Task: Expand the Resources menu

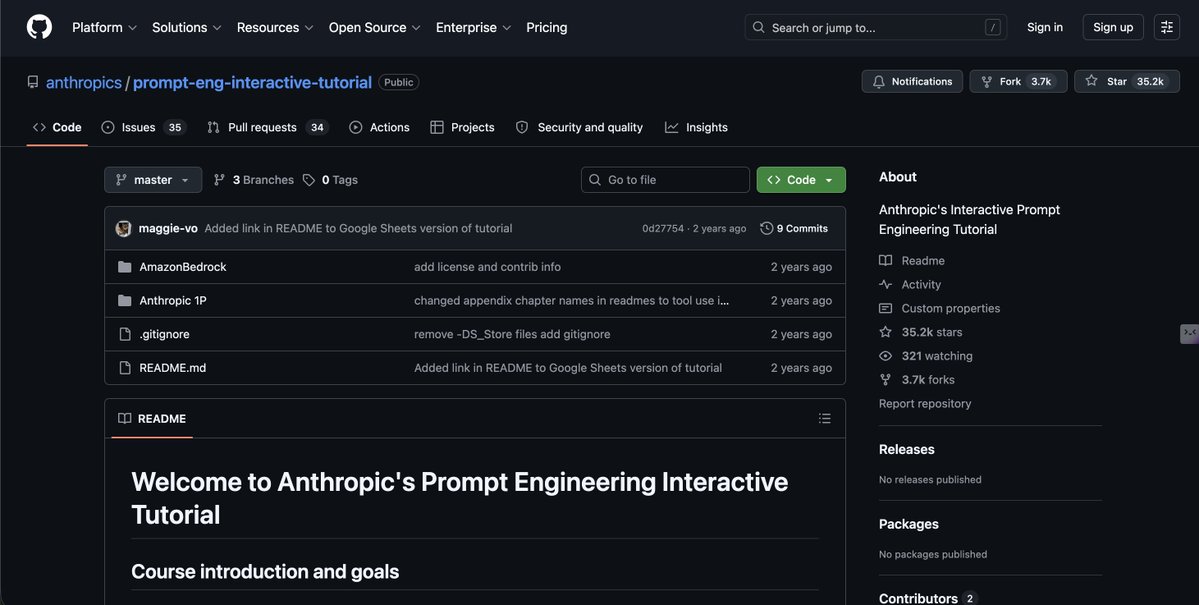Action: 275,28
